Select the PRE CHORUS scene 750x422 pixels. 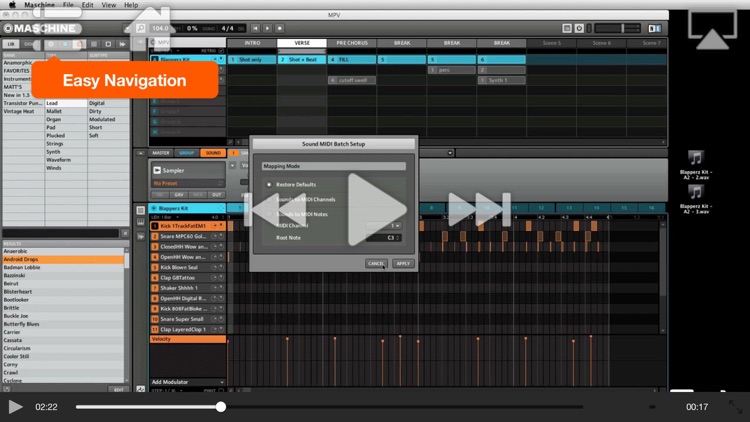tap(352, 43)
